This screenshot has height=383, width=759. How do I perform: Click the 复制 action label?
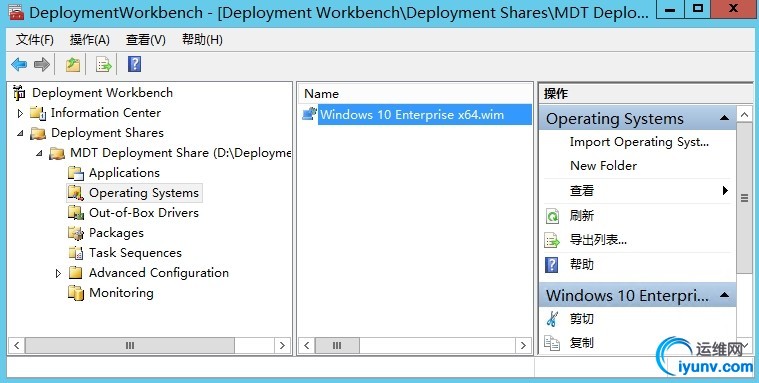pyautogui.click(x=581, y=343)
